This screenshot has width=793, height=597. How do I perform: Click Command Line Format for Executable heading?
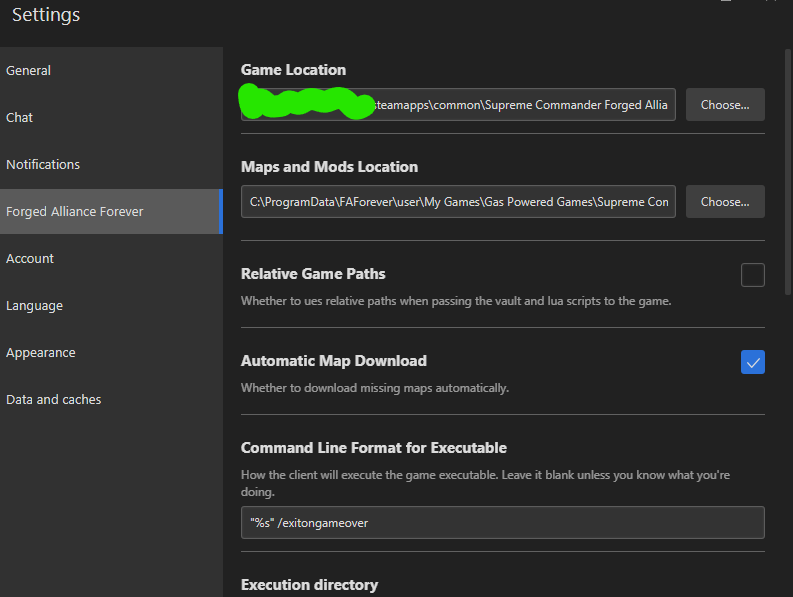[374, 448]
